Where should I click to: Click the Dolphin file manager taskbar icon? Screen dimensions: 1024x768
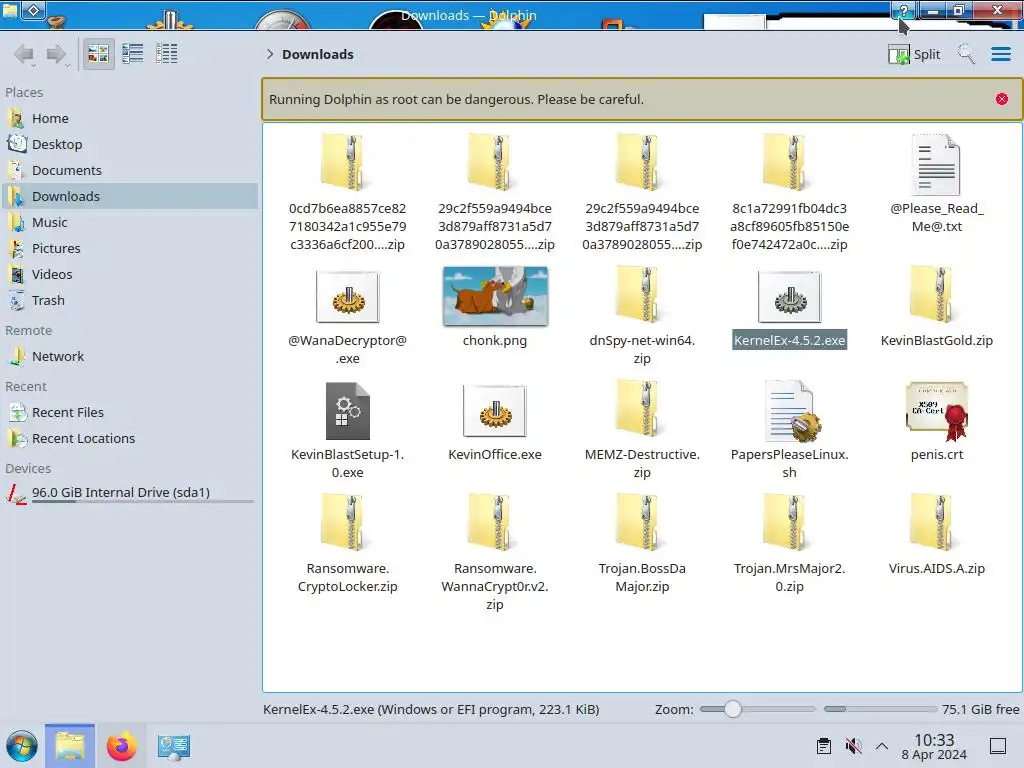(x=70, y=746)
